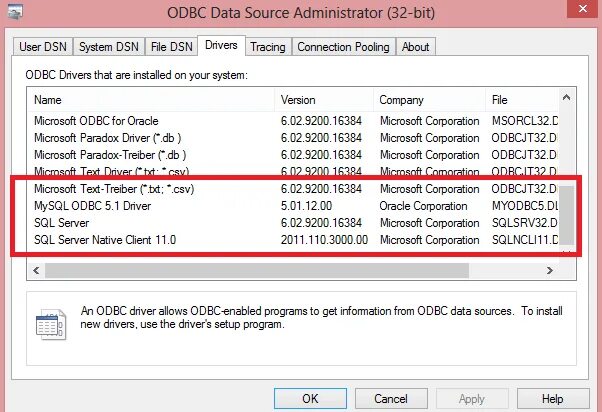The width and height of the screenshot is (602, 412).
Task: Click MSORCL32.D file cell
Action: coord(525,121)
